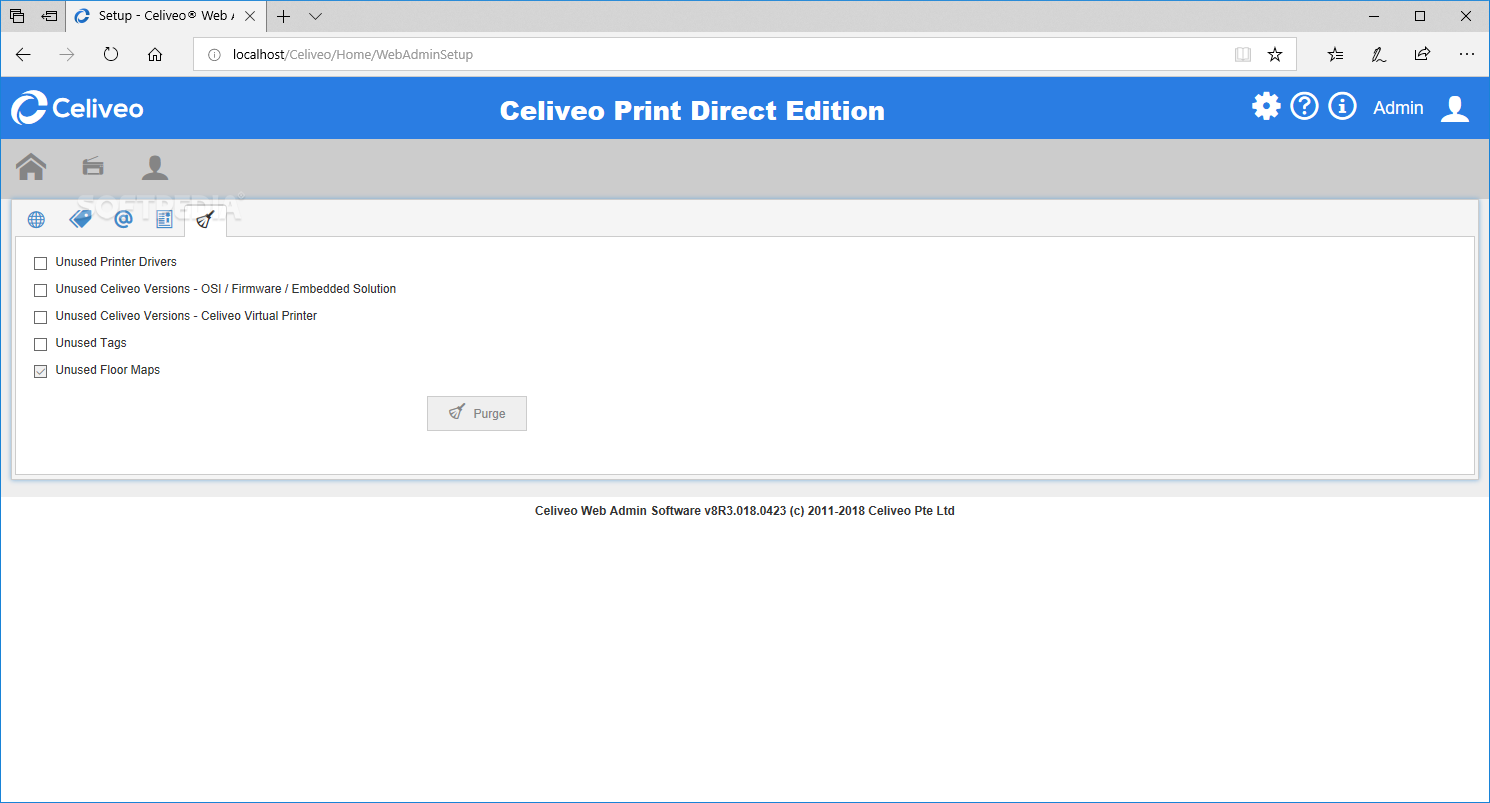Screen dimensions: 1490x803
Task: Open the favorites hub icon
Action: [1335, 55]
